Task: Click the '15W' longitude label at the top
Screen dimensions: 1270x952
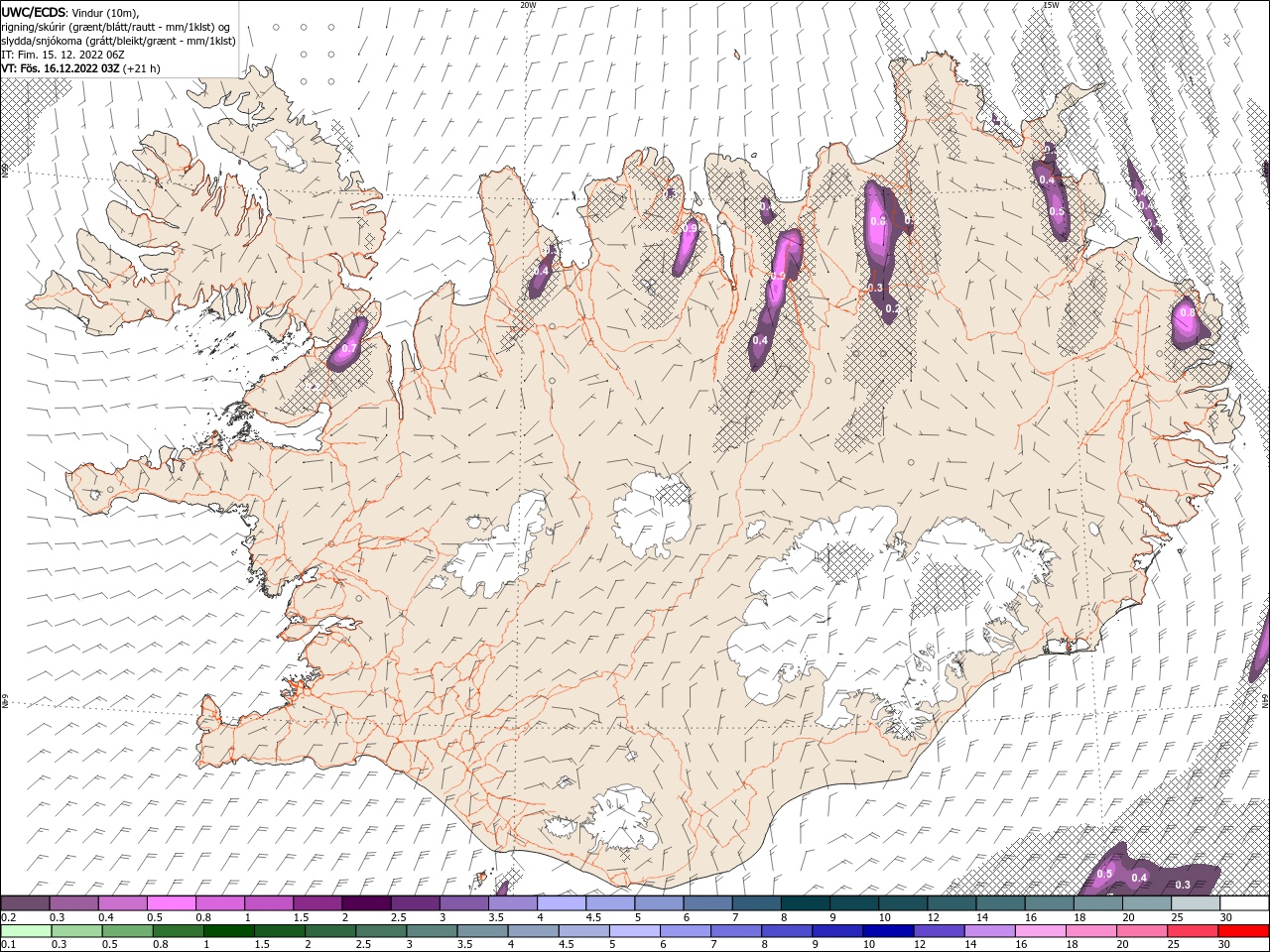Action: (1051, 5)
